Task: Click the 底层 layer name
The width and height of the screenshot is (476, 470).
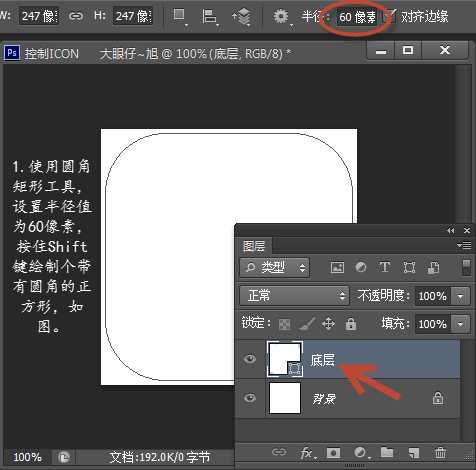Action: pyautogui.click(x=322, y=360)
